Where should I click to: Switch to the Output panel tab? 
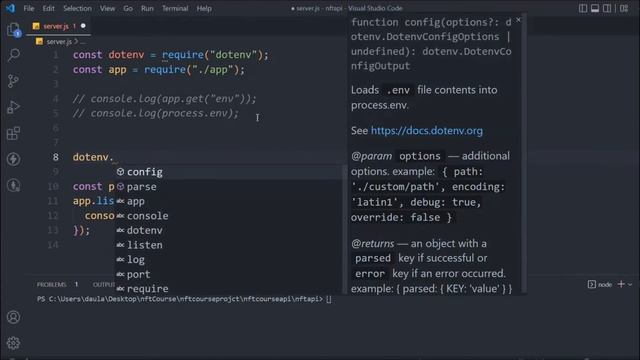pos(104,284)
